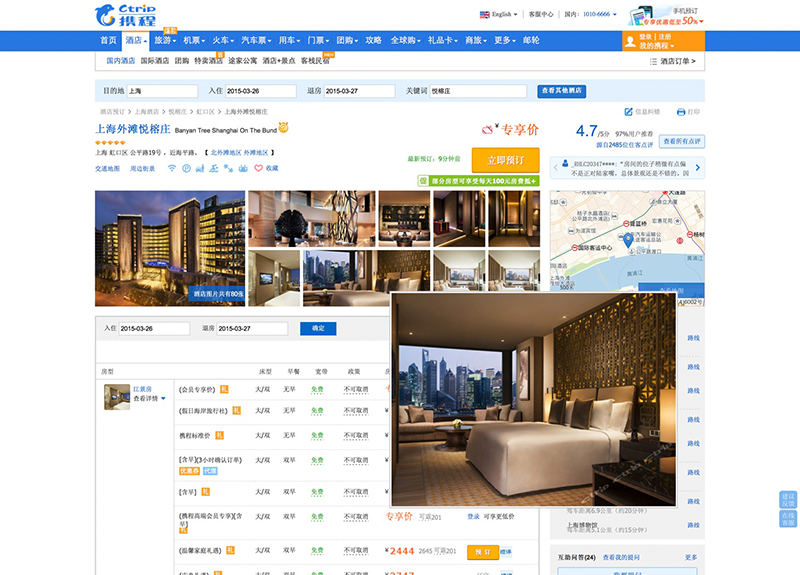The image size is (800, 575).
Task: Click the 建议反馈 floating side button
Action: coord(788,499)
